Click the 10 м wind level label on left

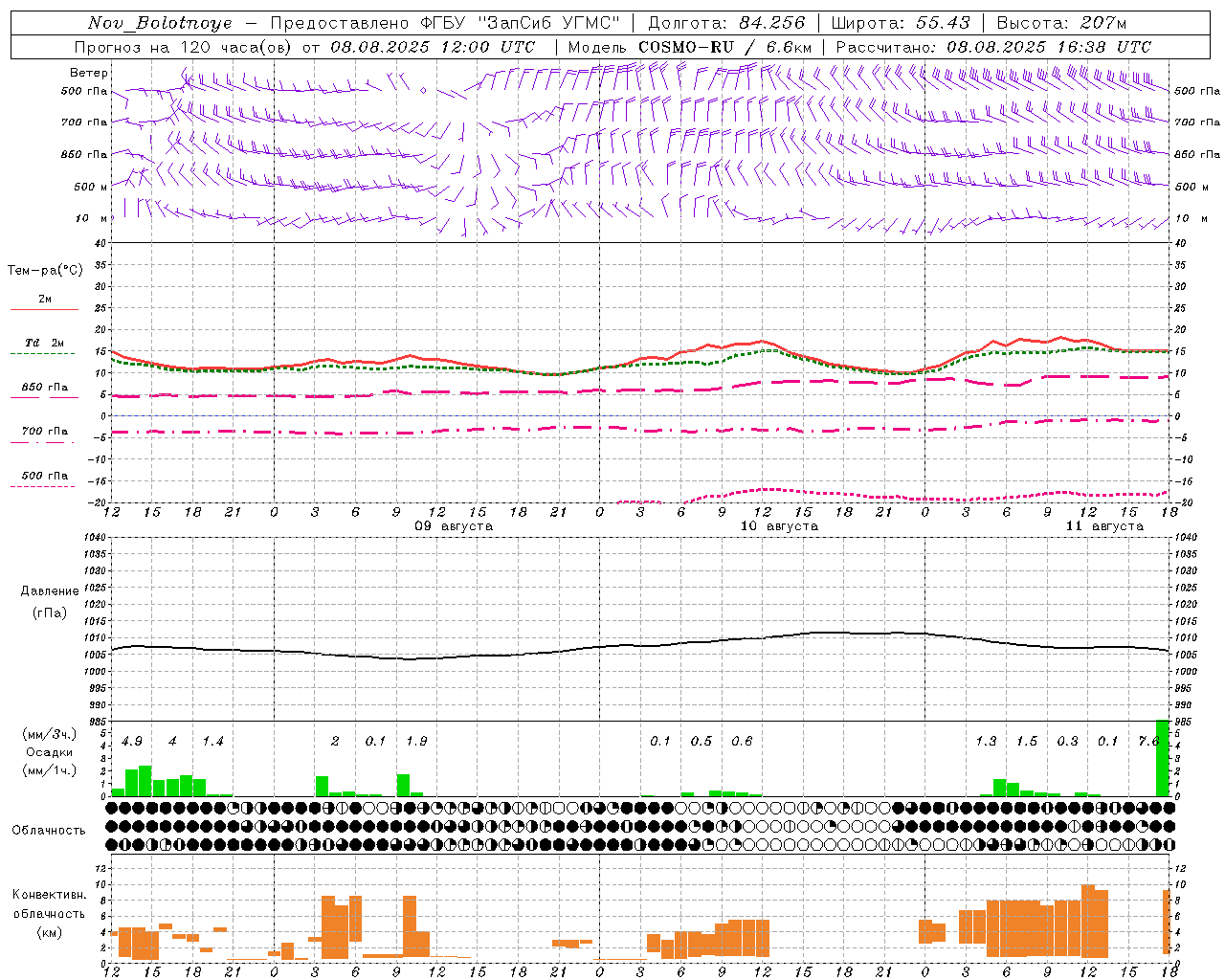[93, 218]
